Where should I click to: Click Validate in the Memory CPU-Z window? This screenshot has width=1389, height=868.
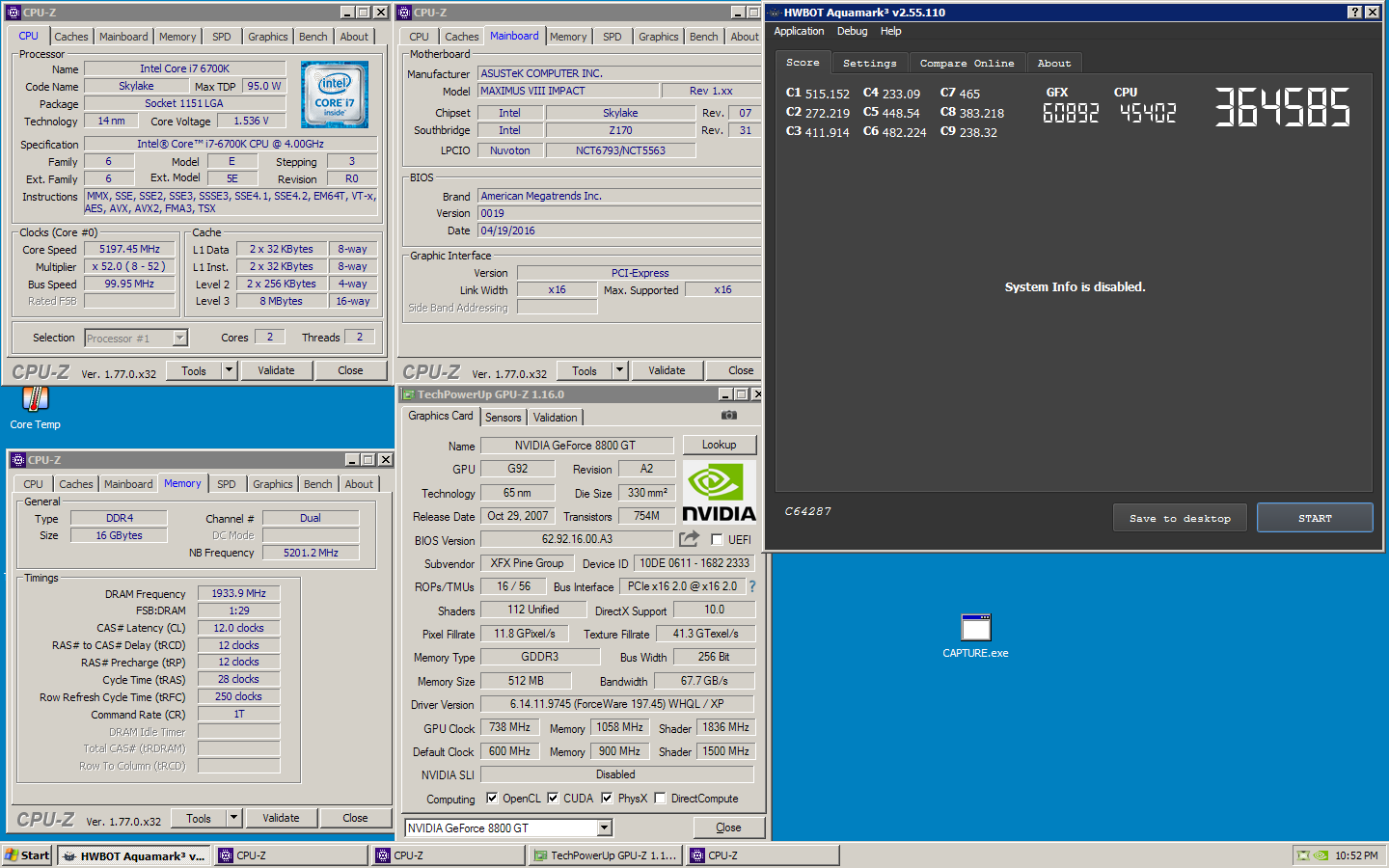click(x=281, y=818)
